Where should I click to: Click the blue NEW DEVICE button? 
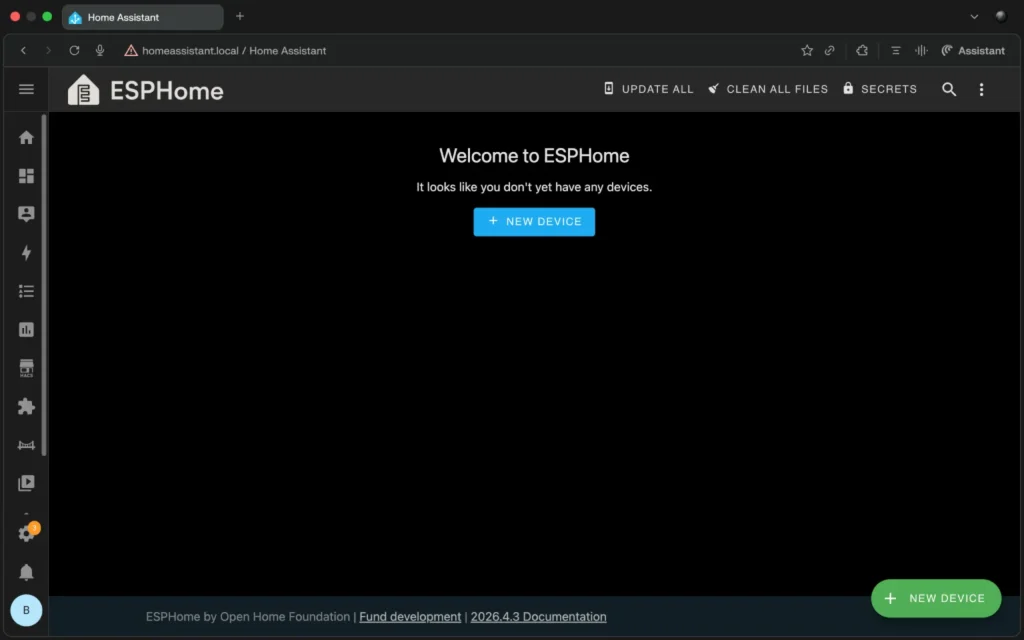coord(534,222)
